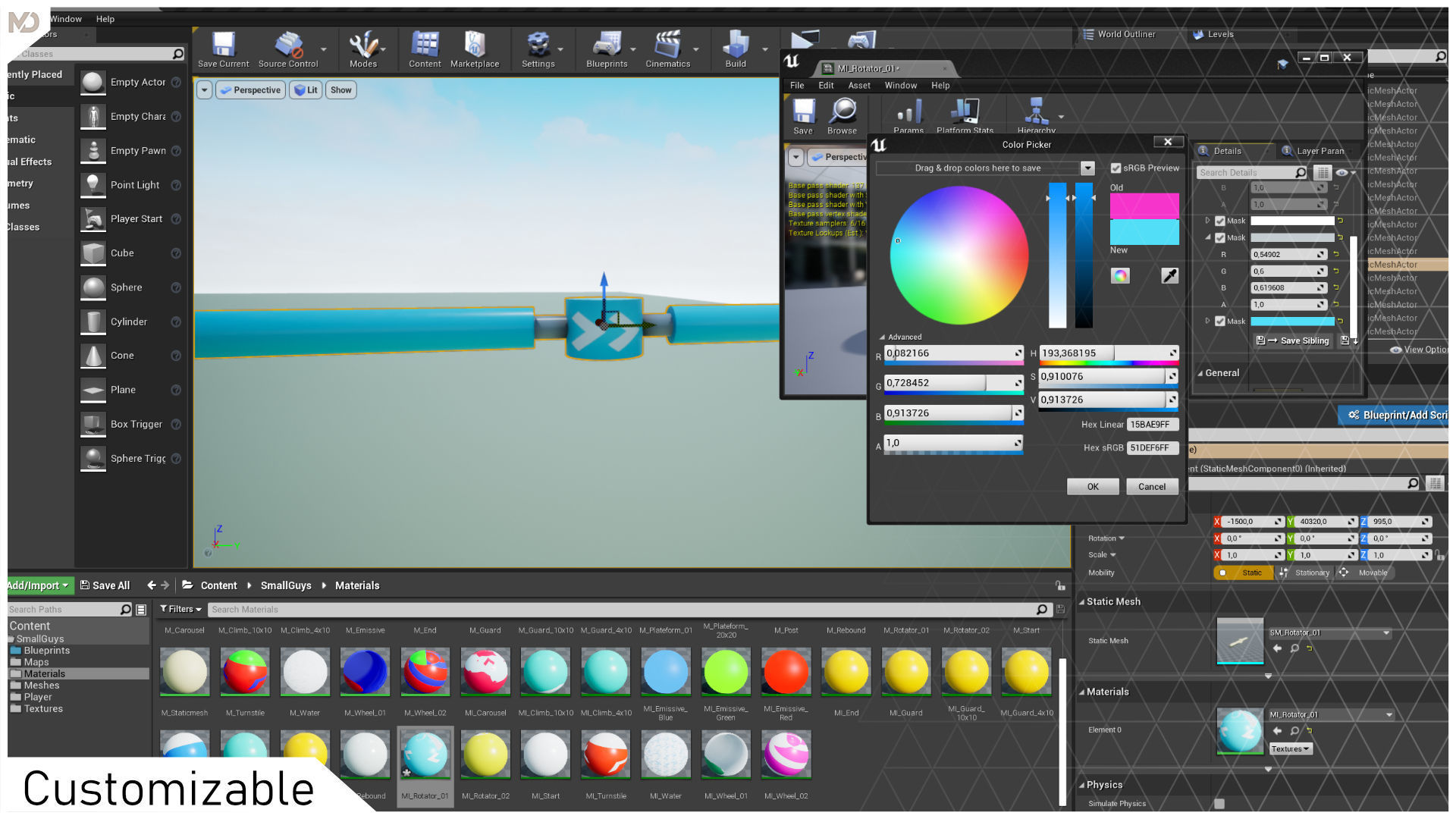Screen dimensions: 1456x819
Task: Click the Build toolbar icon
Action: [x=735, y=47]
